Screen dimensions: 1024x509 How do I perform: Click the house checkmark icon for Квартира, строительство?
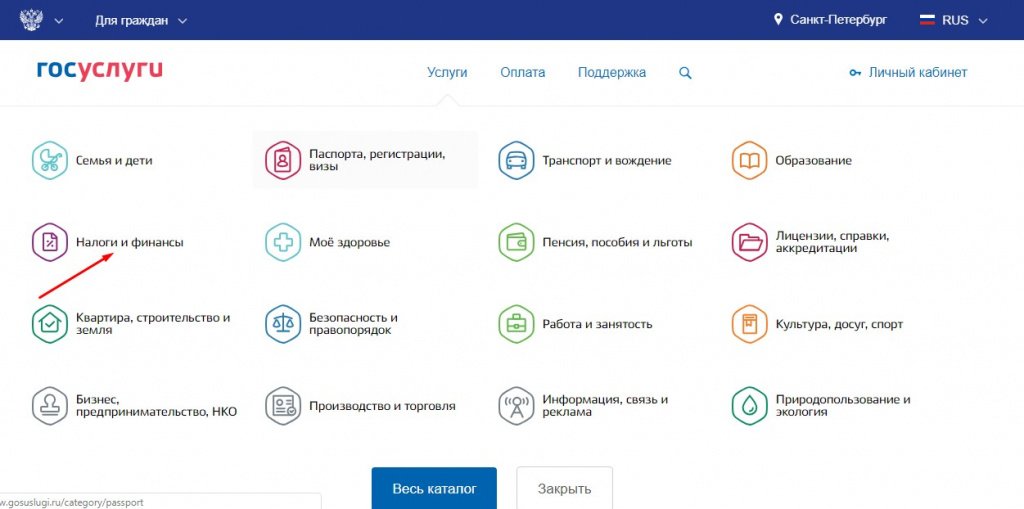tap(50, 324)
